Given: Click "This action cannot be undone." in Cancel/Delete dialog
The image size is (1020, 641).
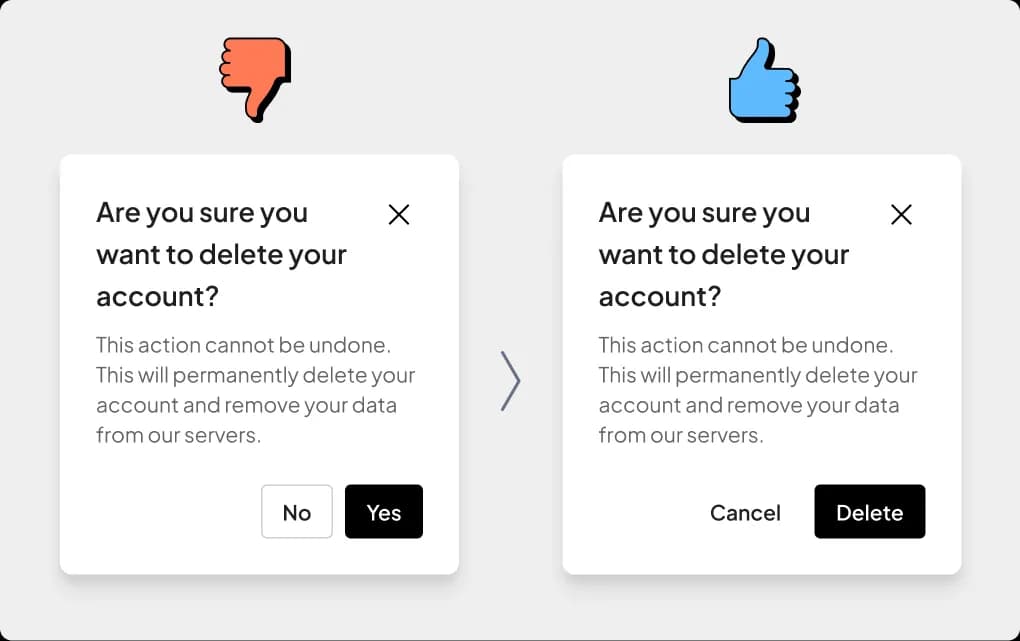Looking at the screenshot, I should (x=746, y=345).
